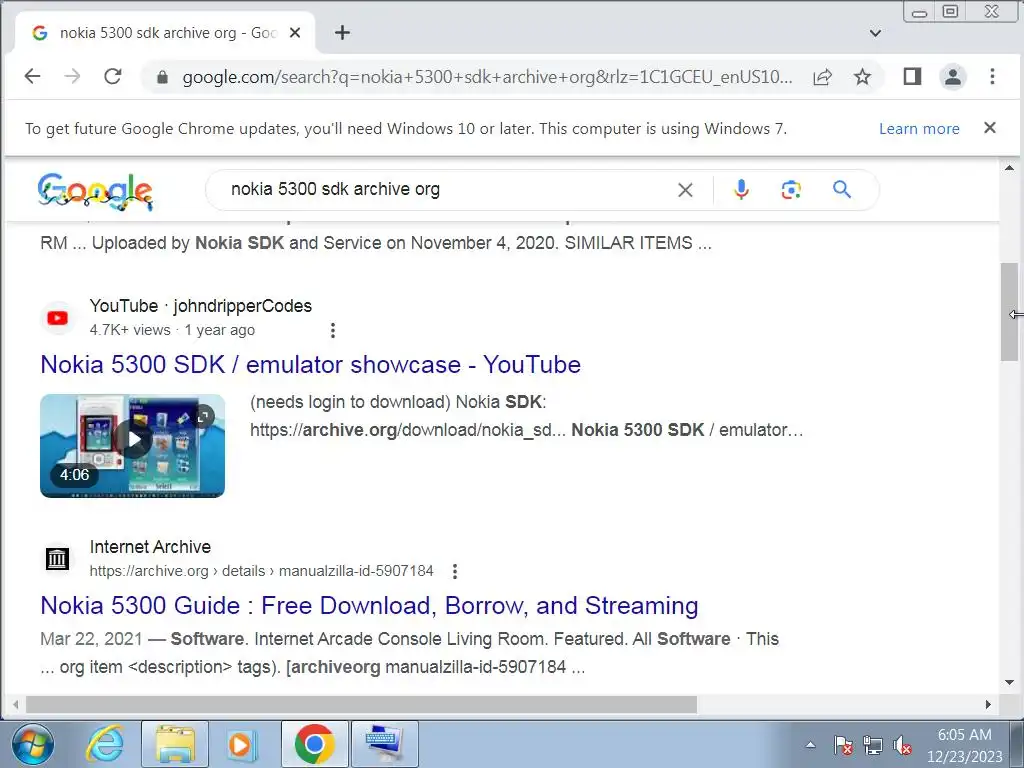Click the address bar URL
The image size is (1024, 768).
[487, 77]
